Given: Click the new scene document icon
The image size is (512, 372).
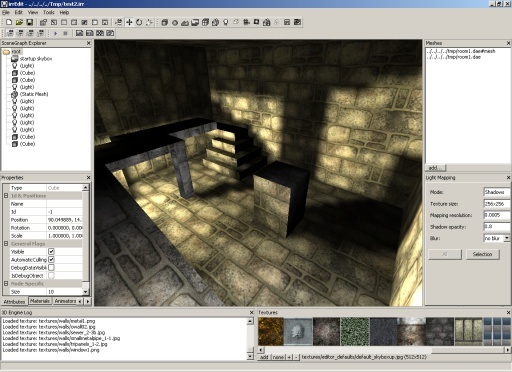Looking at the screenshot, I should [9, 22].
